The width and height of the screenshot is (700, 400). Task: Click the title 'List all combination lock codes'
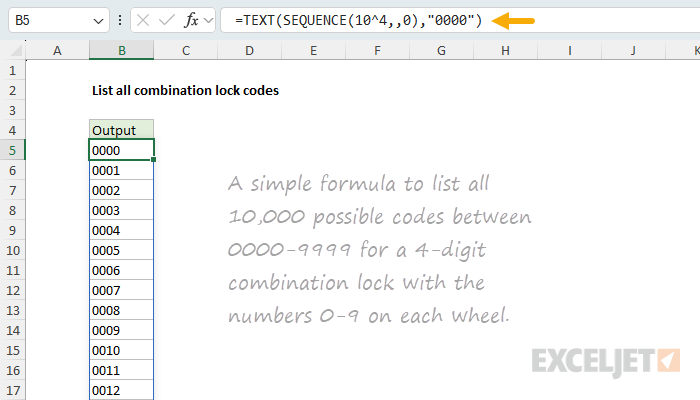[x=185, y=91]
